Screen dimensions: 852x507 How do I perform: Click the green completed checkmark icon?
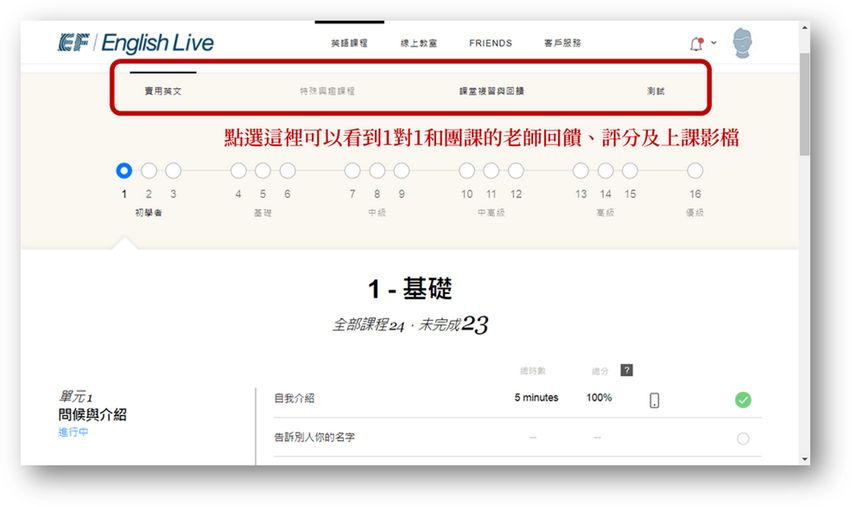click(742, 400)
